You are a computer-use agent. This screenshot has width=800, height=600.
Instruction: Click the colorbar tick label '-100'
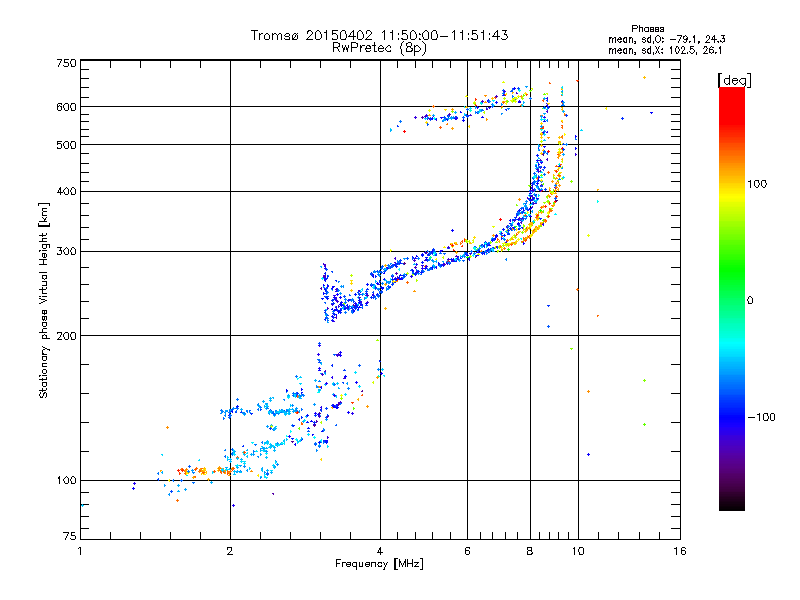pos(761,417)
